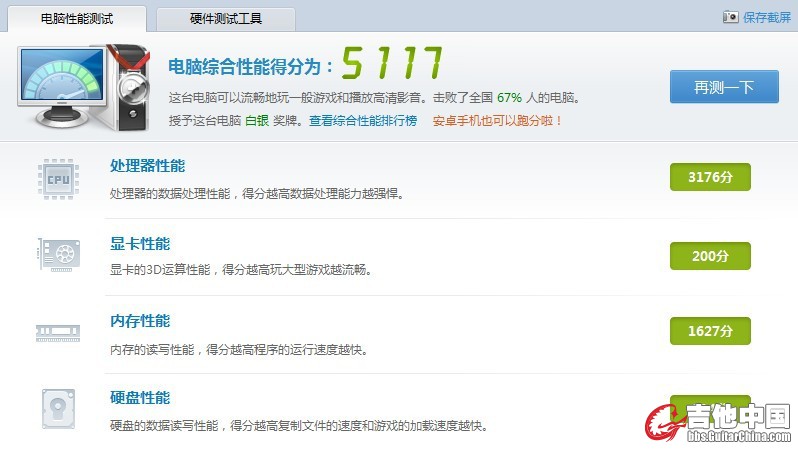Click the 1627分 memory score badge
The height and width of the screenshot is (452, 798).
tap(710, 331)
